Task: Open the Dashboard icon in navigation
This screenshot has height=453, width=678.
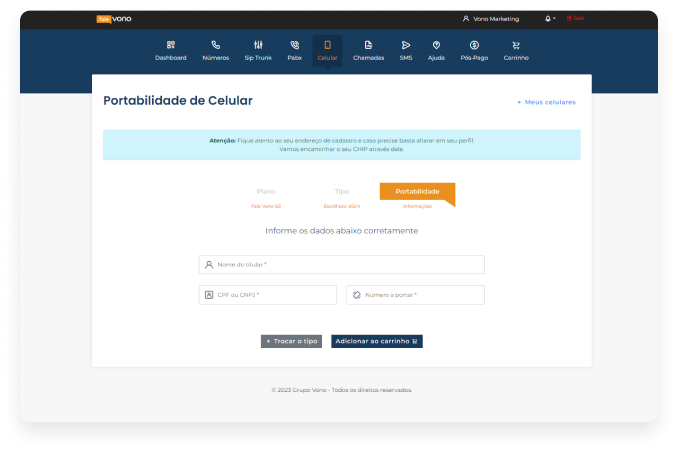Action: point(170,45)
